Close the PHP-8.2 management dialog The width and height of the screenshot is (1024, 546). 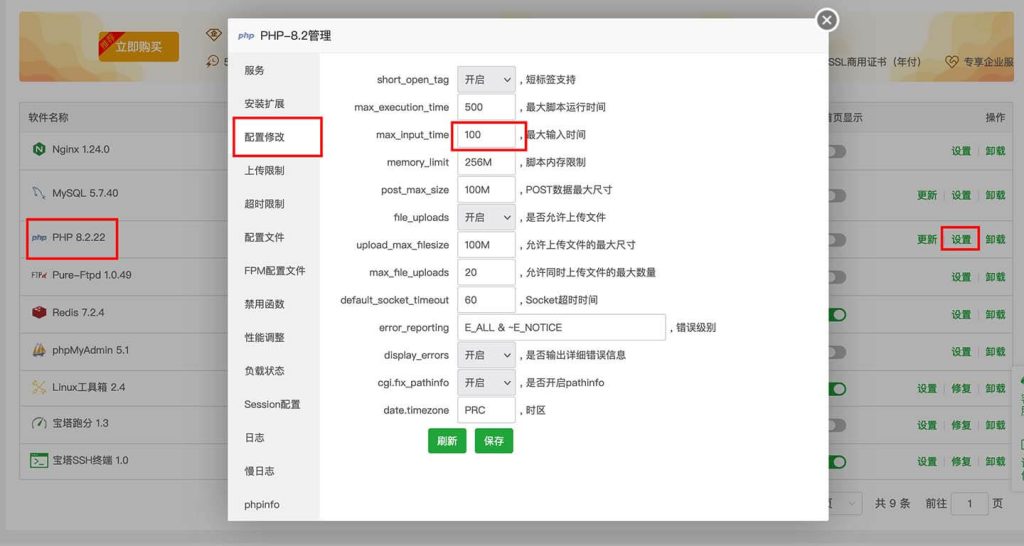[x=827, y=20]
